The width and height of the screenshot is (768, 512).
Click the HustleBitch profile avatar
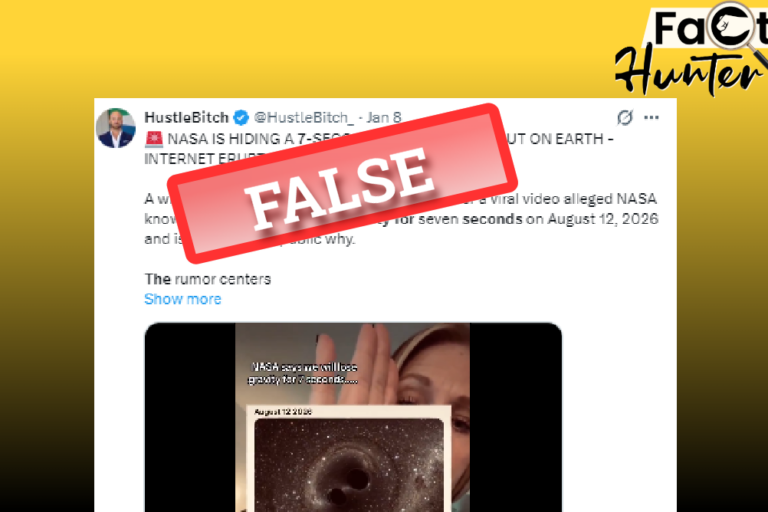[116, 128]
